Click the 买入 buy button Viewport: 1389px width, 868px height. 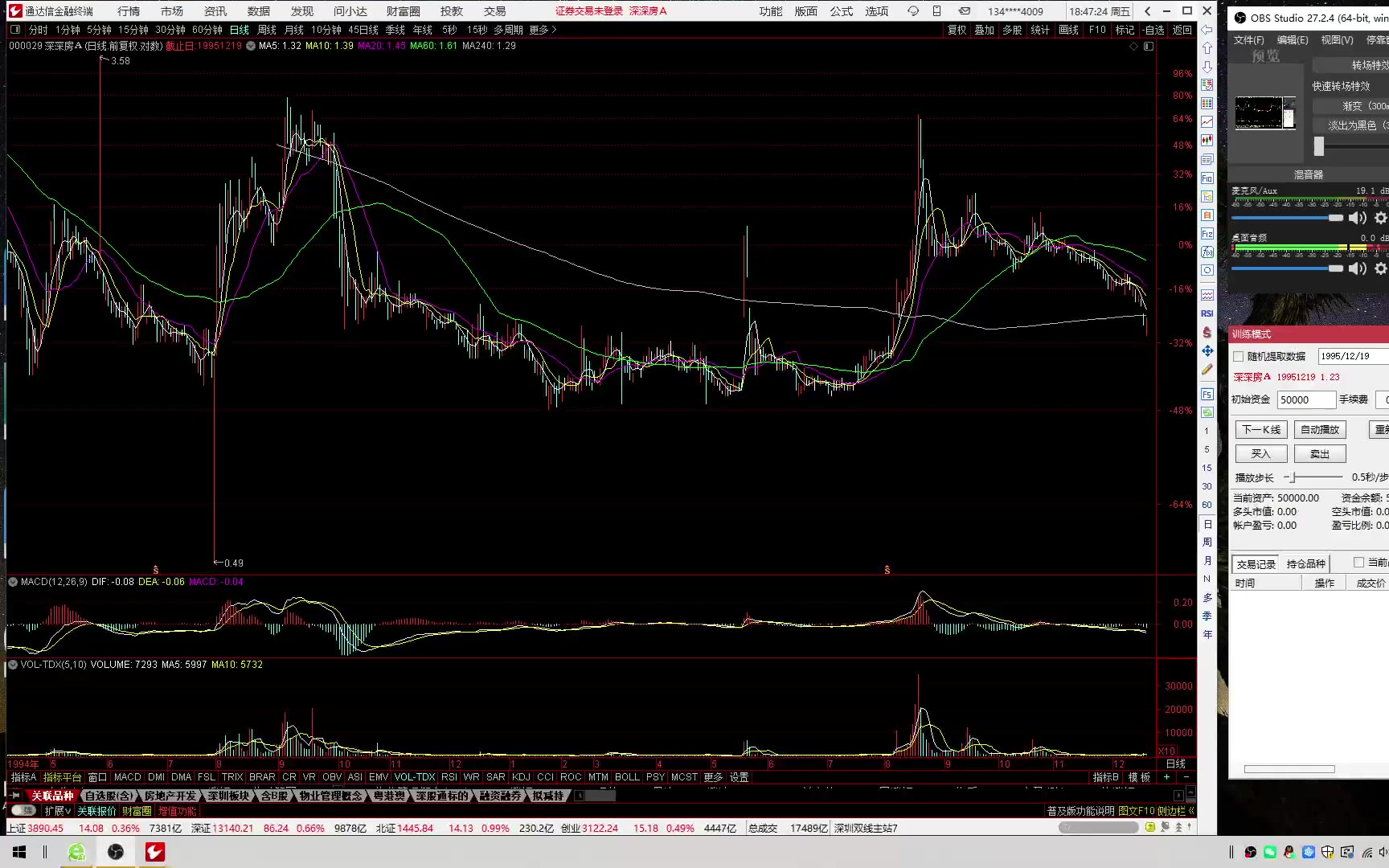coord(1260,454)
